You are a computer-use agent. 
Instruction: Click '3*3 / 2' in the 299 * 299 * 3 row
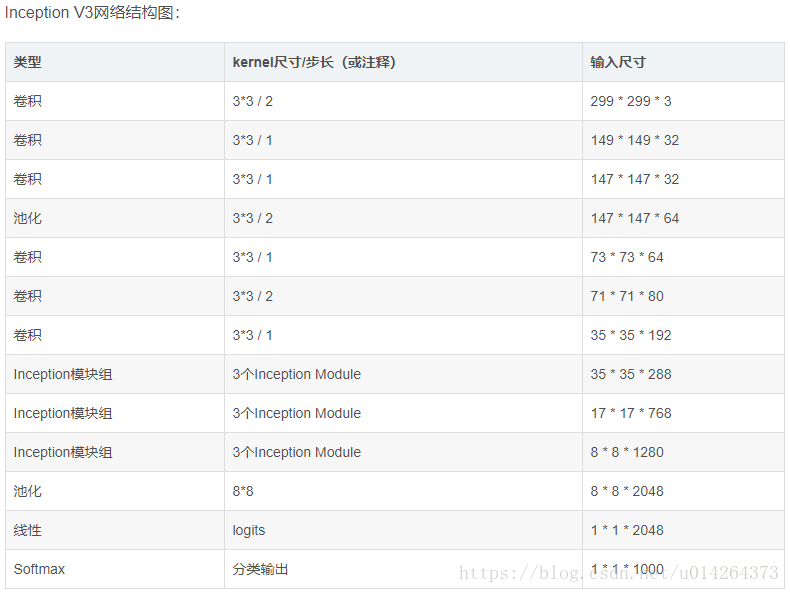[x=252, y=101]
